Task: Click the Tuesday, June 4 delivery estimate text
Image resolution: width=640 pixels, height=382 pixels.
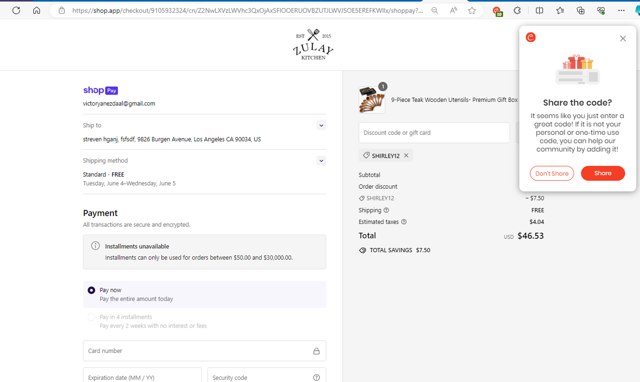Action: pos(129,184)
